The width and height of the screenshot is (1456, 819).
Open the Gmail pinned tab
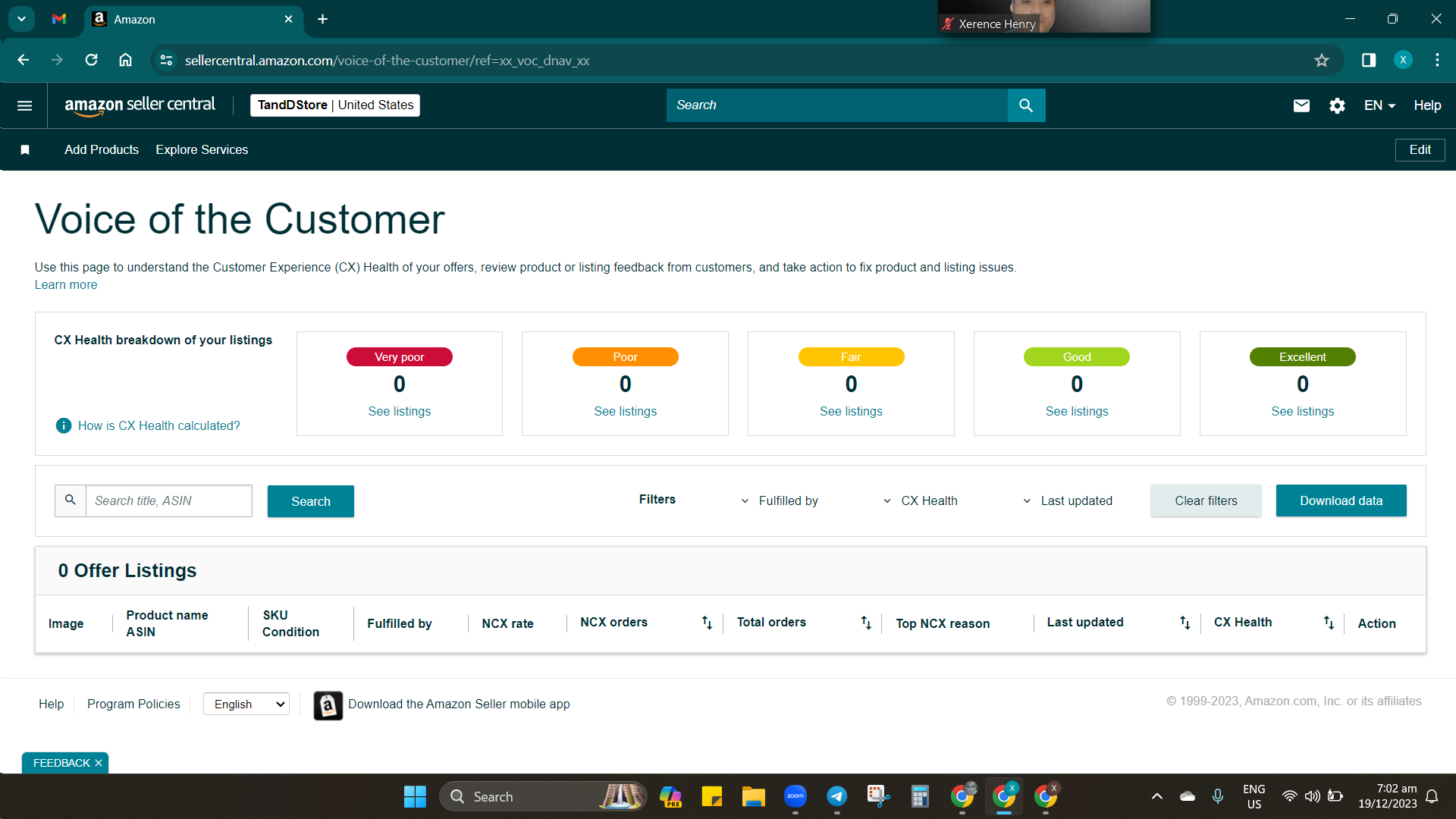pyautogui.click(x=59, y=19)
